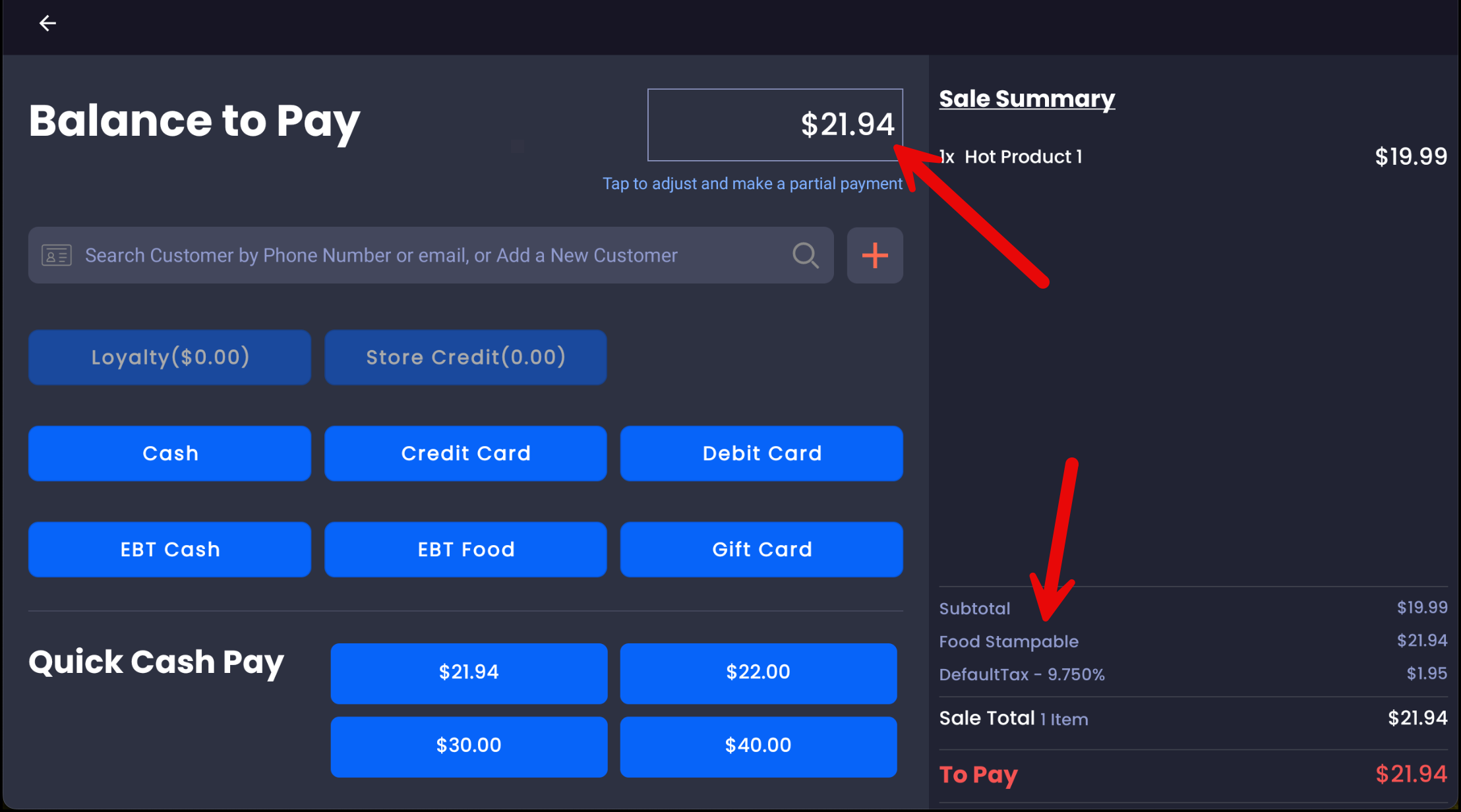The width and height of the screenshot is (1461, 812).
Task: Pay with Cash
Action: [169, 453]
